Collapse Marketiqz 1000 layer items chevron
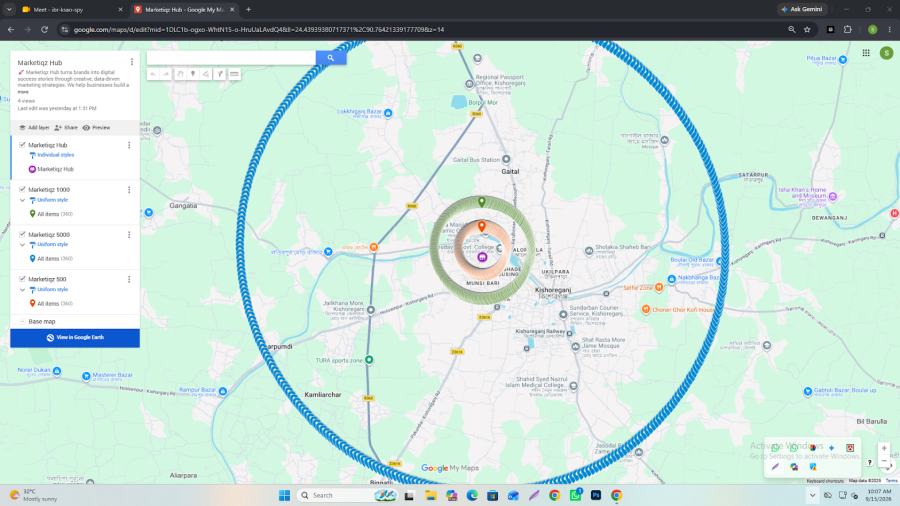 [22, 200]
